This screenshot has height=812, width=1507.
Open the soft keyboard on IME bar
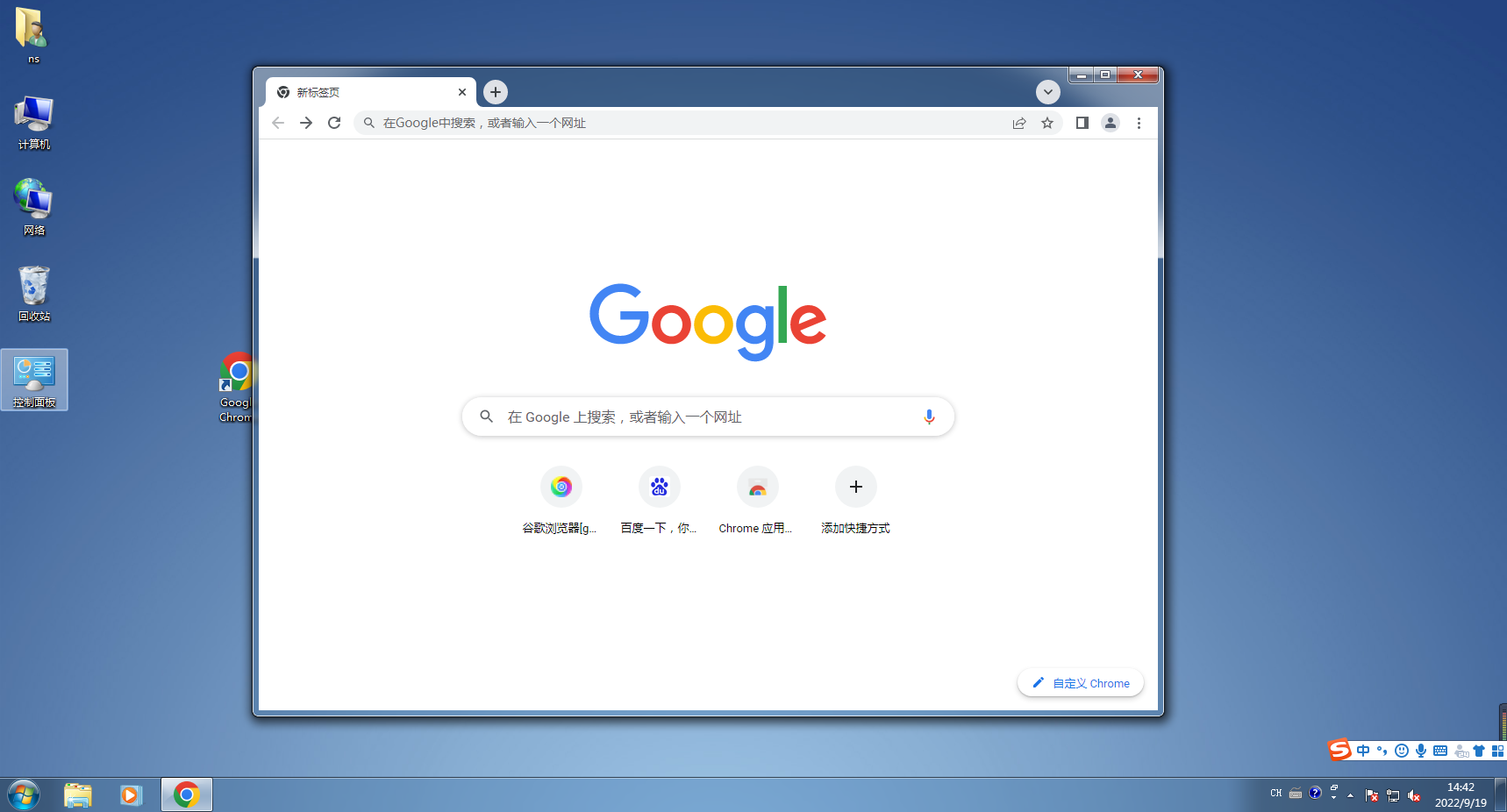coord(1440,751)
